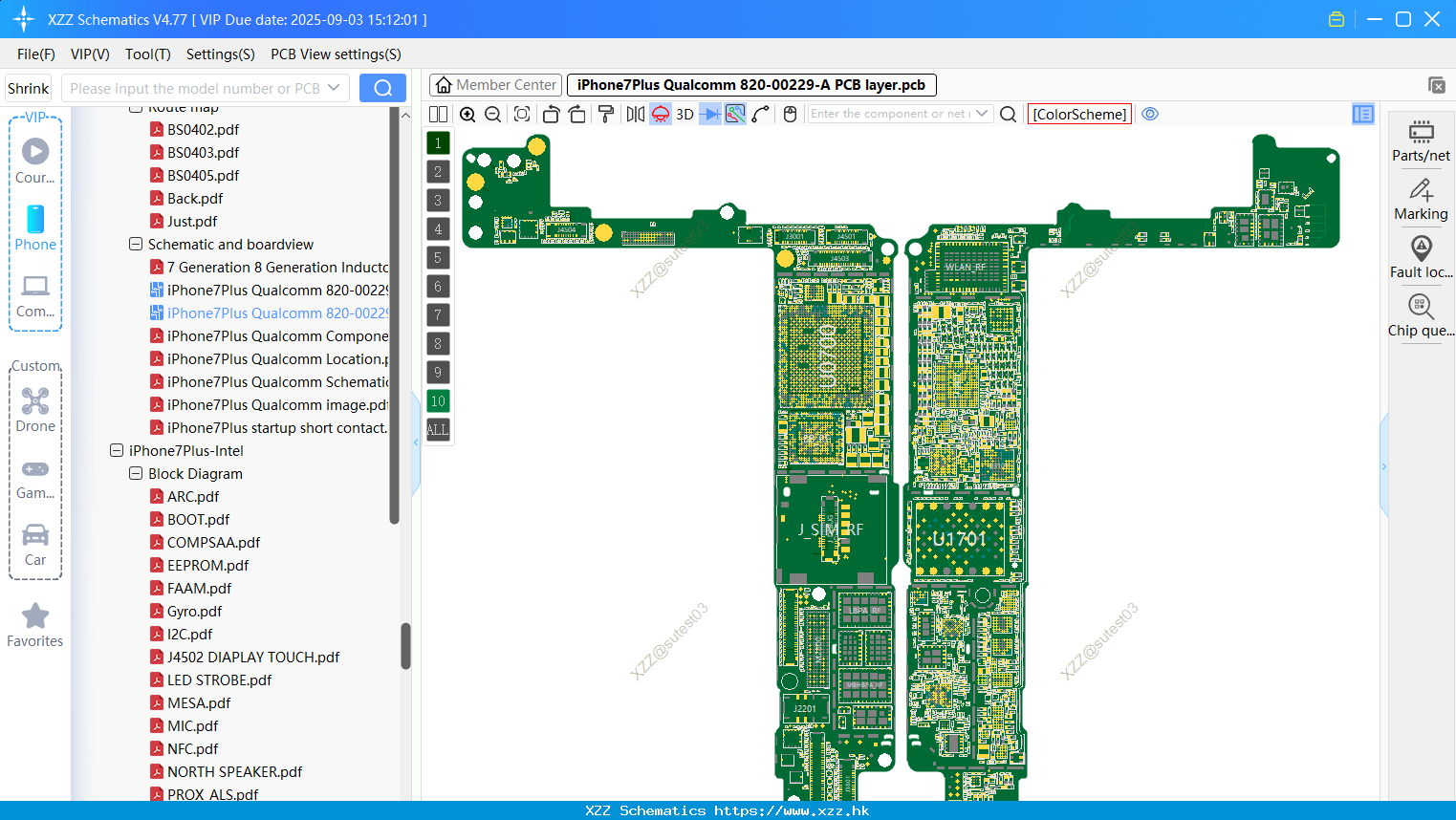Open the Fault location tool

tap(1421, 258)
